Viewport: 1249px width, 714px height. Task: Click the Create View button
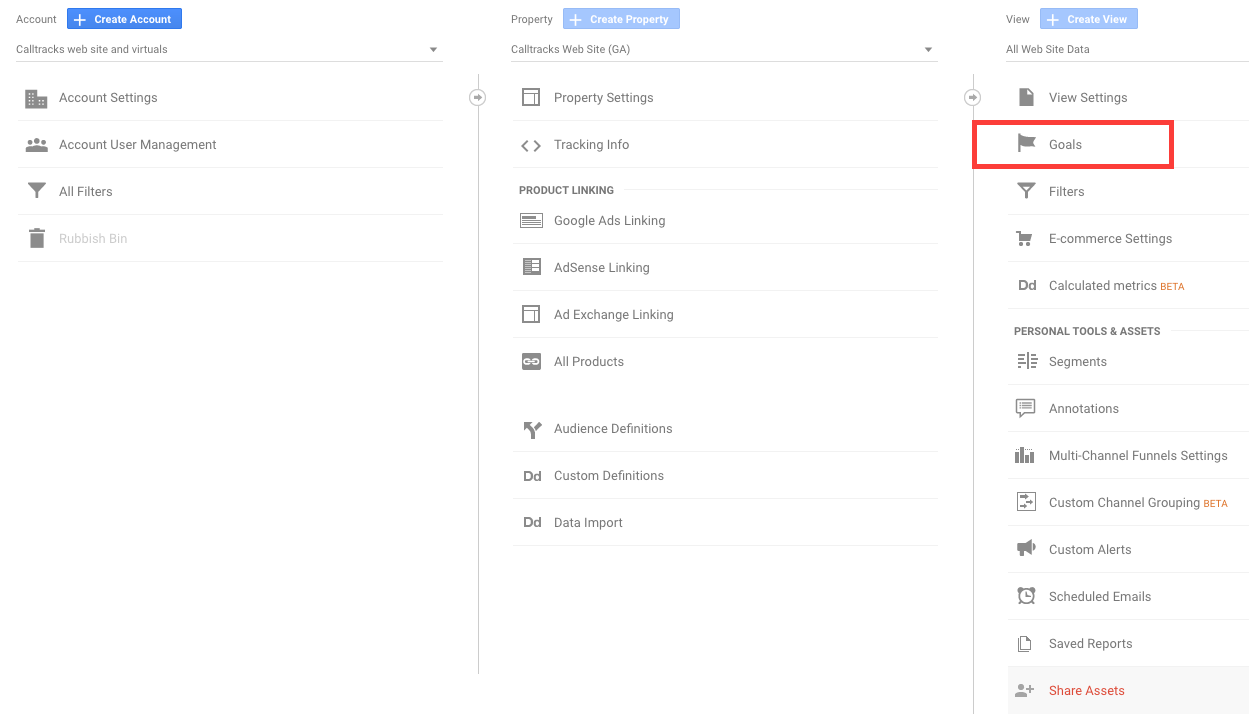point(1089,19)
